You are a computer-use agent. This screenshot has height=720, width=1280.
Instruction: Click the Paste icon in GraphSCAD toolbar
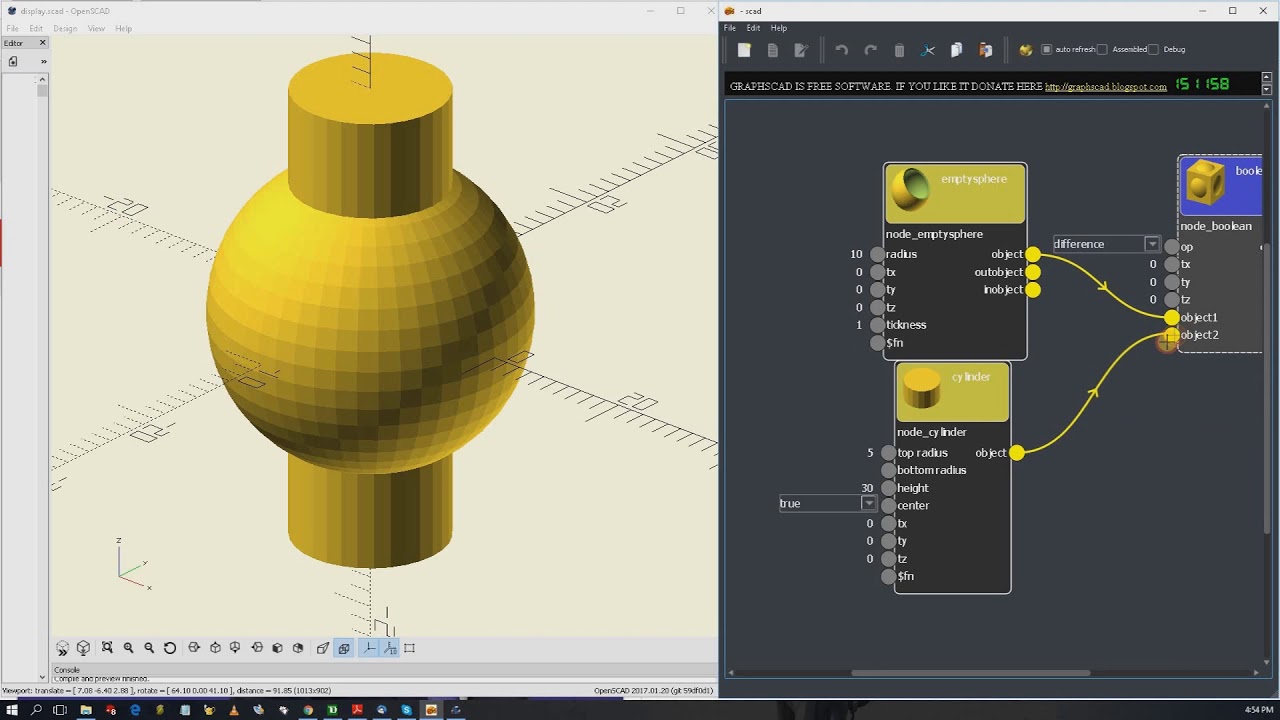985,50
